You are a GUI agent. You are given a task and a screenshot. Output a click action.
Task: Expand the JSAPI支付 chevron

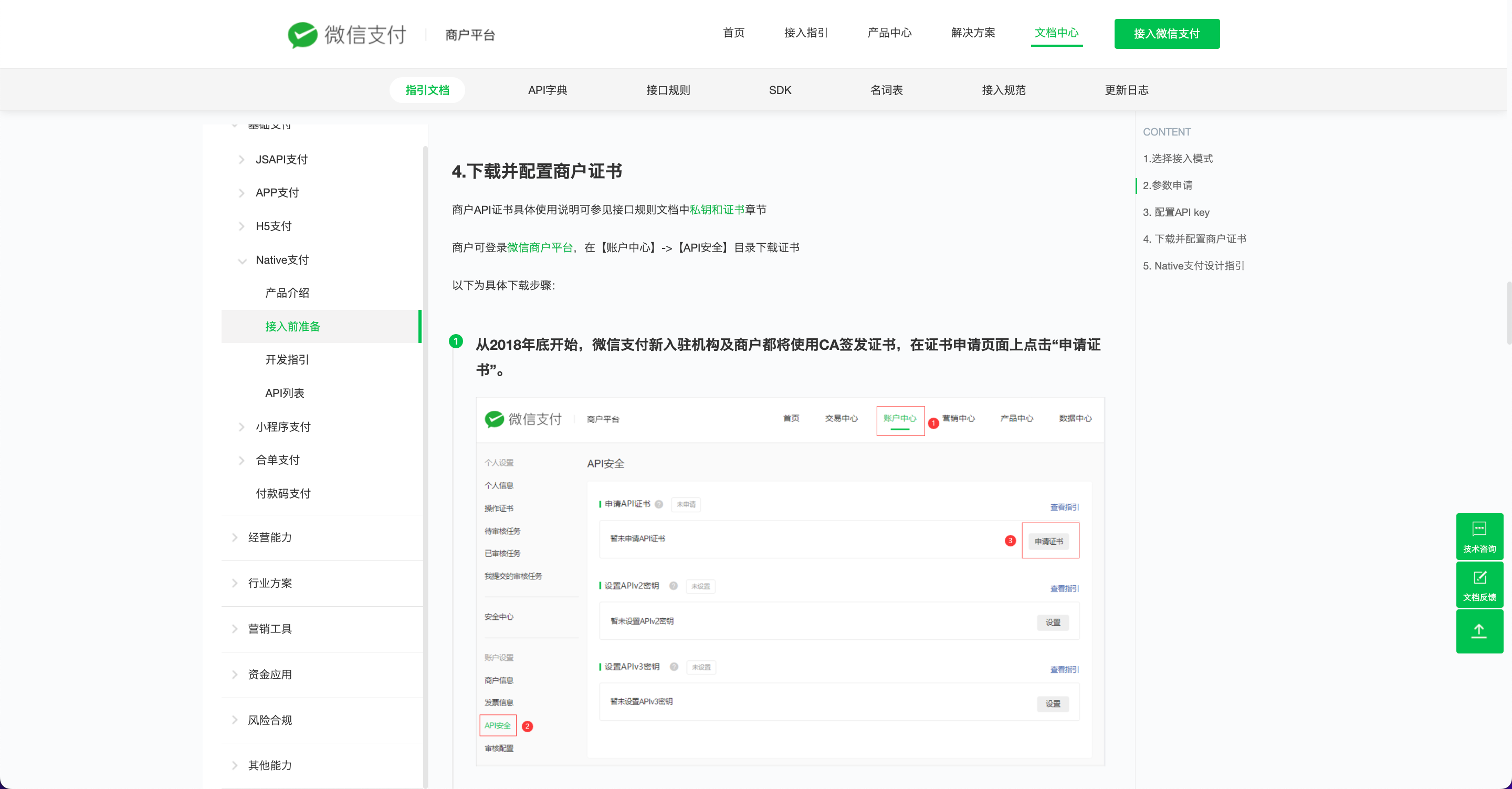click(x=241, y=160)
